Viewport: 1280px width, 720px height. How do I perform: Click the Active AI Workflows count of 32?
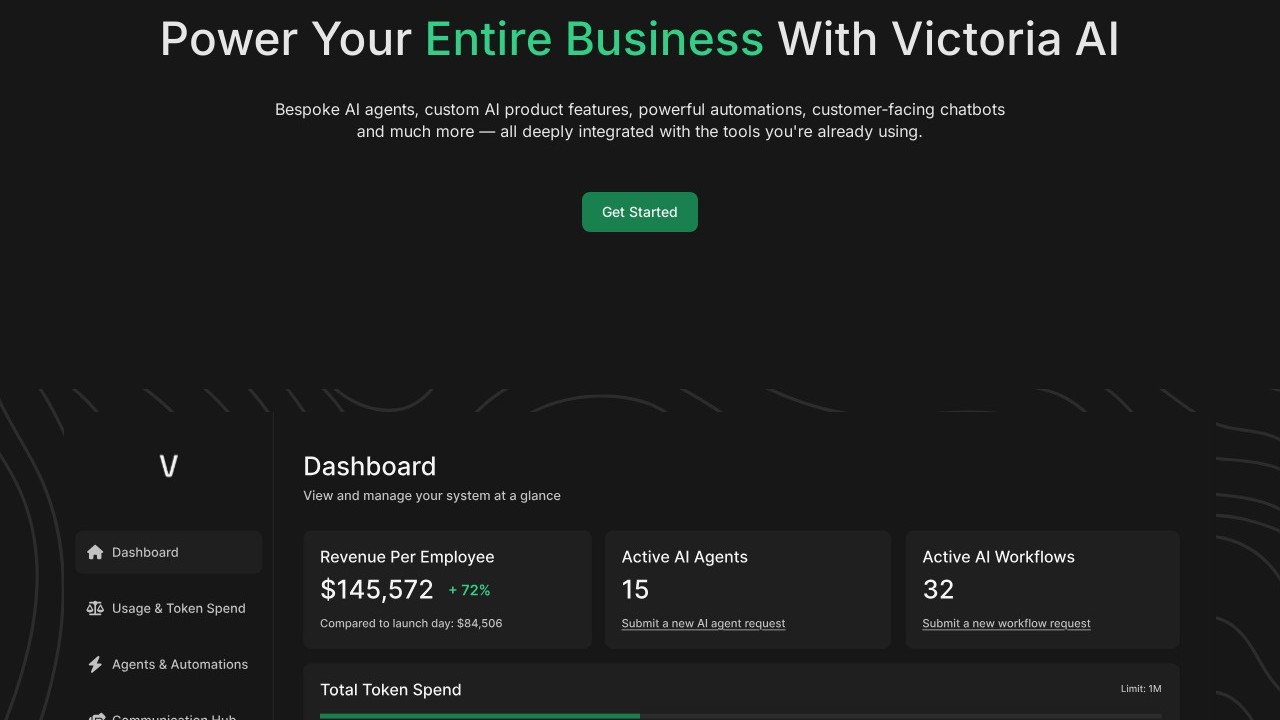(938, 590)
